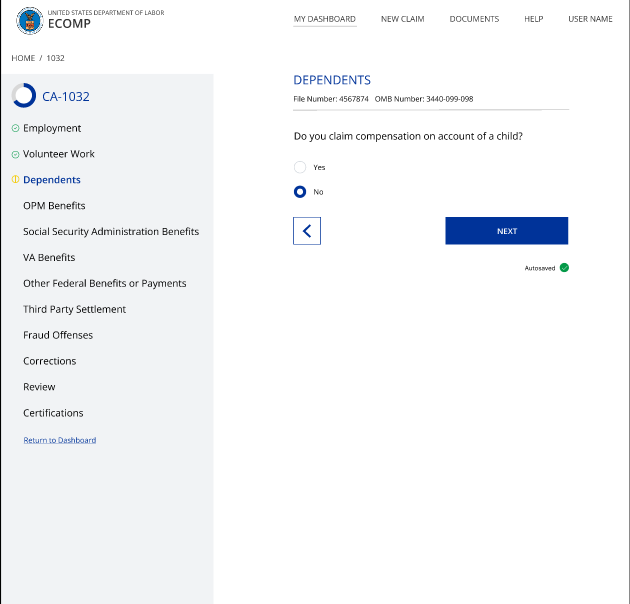Click 1032 in the breadcrumb

tap(55, 58)
